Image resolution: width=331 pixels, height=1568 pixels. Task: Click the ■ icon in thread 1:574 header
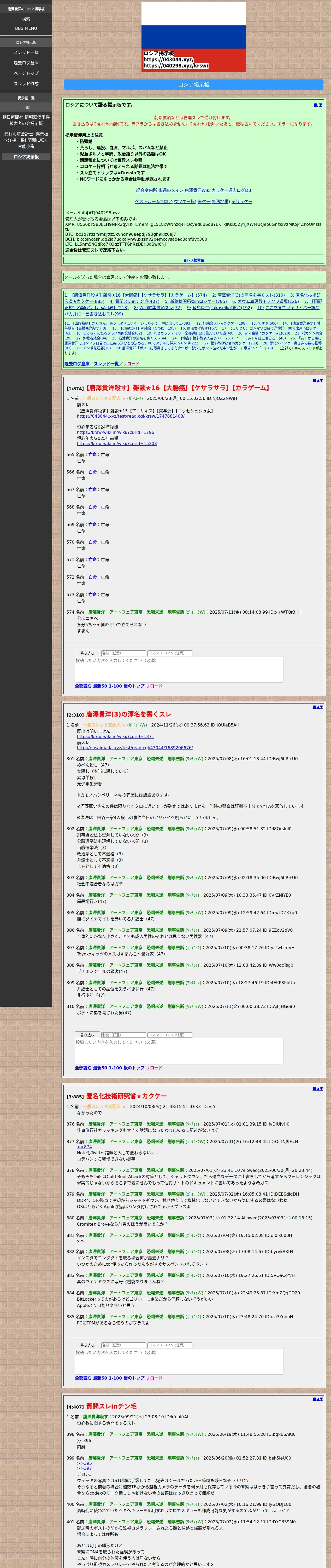(314, 381)
